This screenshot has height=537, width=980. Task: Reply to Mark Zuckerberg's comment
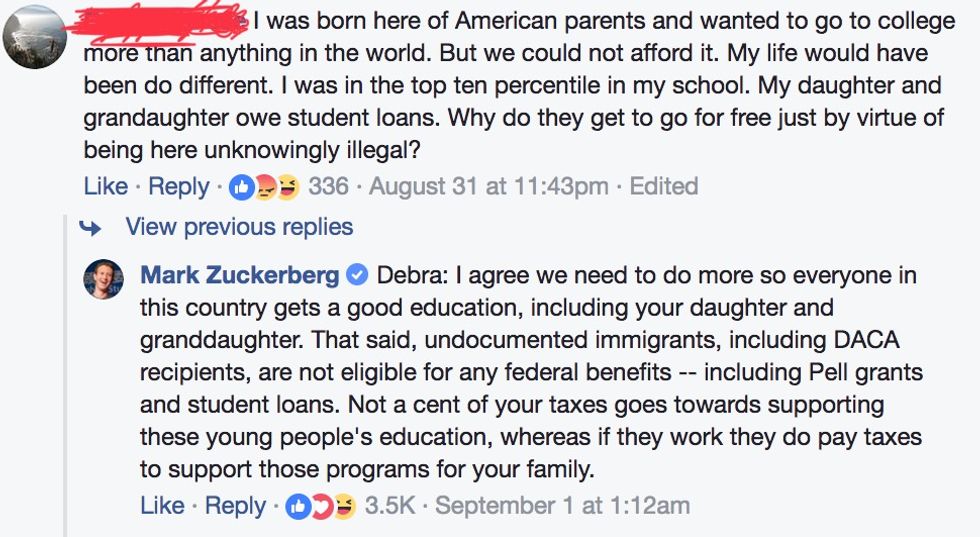pyautogui.click(x=235, y=506)
